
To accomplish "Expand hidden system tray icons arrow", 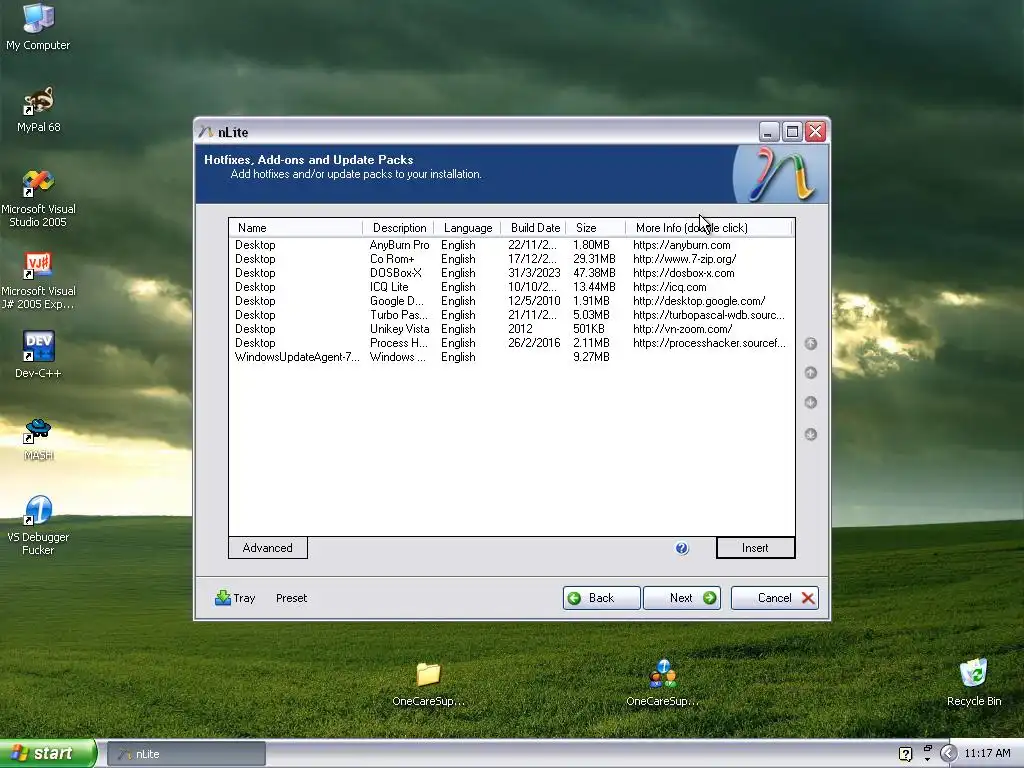I will click(948, 754).
